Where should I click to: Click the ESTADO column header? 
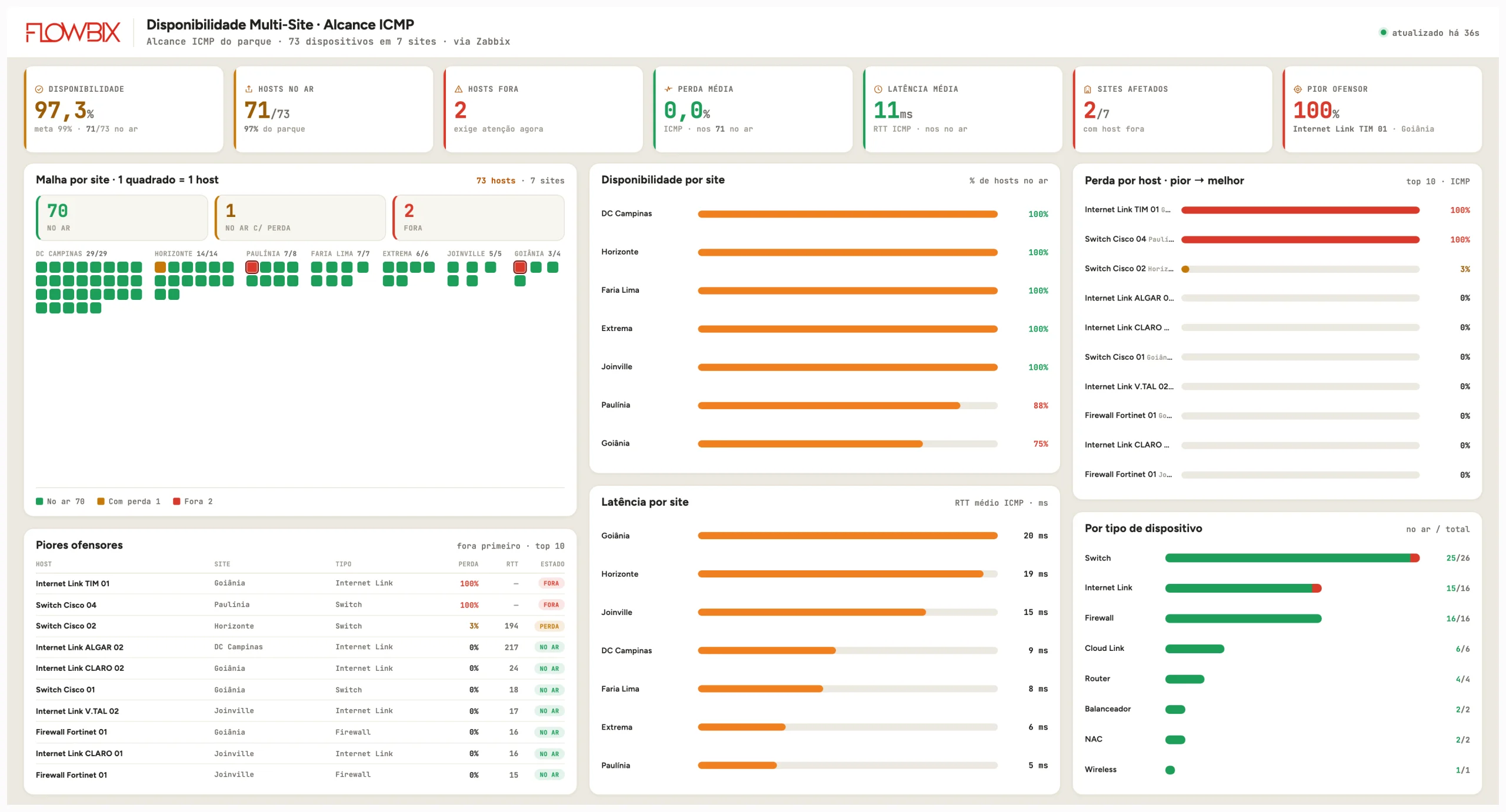(552, 564)
